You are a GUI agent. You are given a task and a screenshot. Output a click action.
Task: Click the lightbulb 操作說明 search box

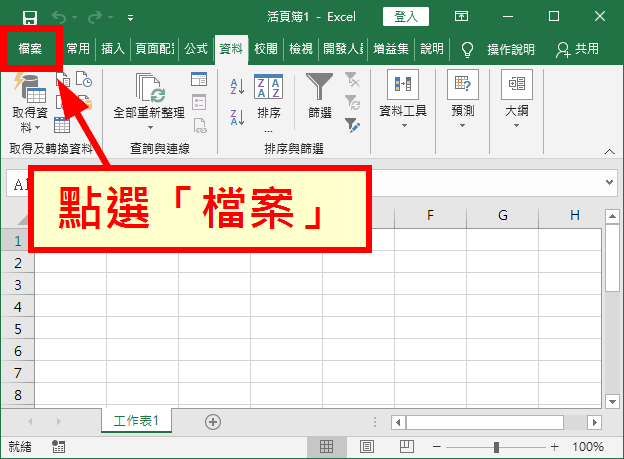click(498, 49)
